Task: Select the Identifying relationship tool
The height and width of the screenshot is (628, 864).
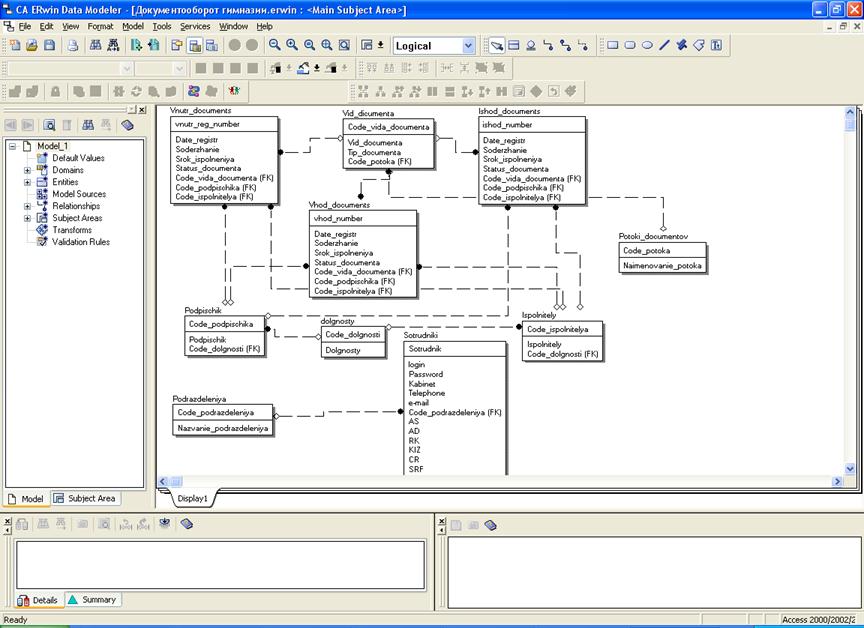Action: click(548, 46)
